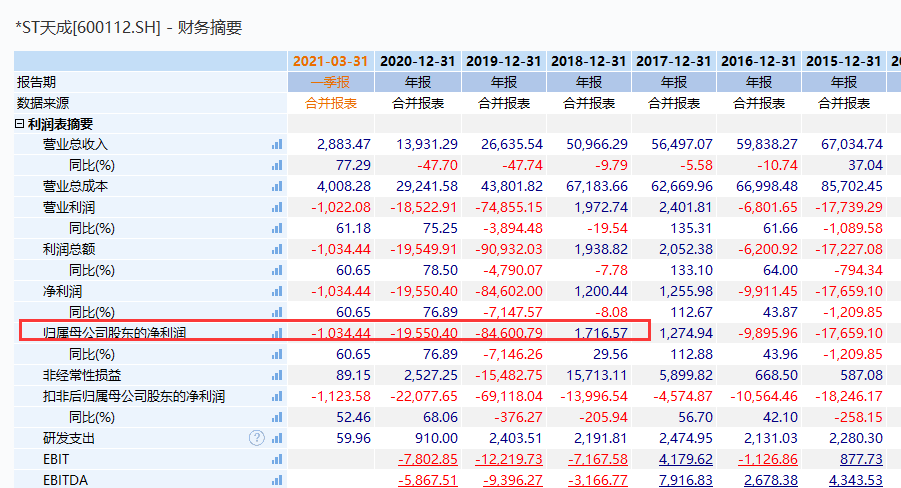901x488 pixels.
Task: Click the 报告期 row label
Action: (36, 82)
